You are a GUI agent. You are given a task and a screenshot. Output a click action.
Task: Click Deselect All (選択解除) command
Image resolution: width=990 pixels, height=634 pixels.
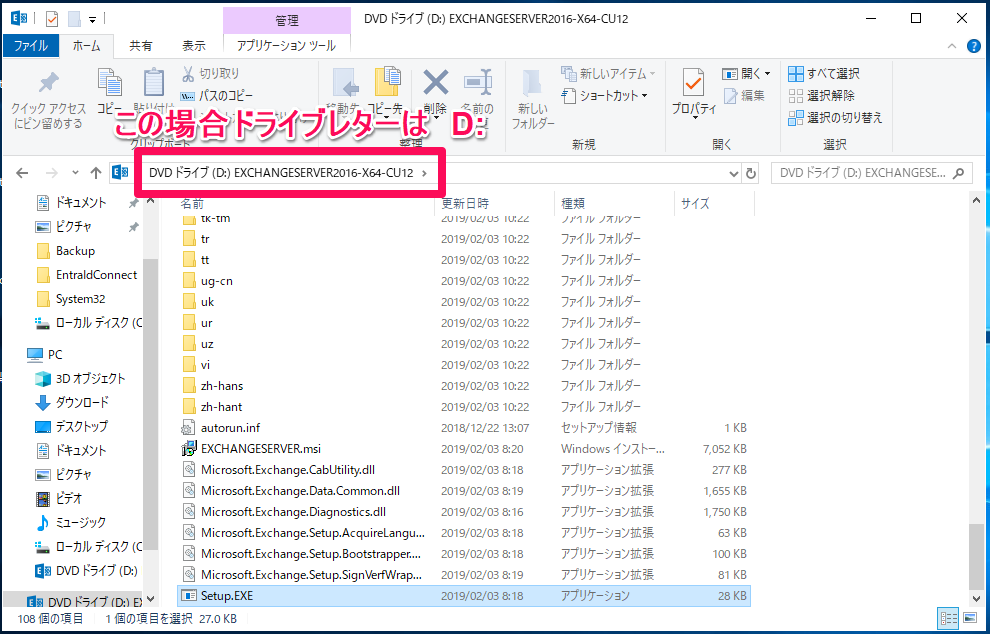click(x=821, y=95)
